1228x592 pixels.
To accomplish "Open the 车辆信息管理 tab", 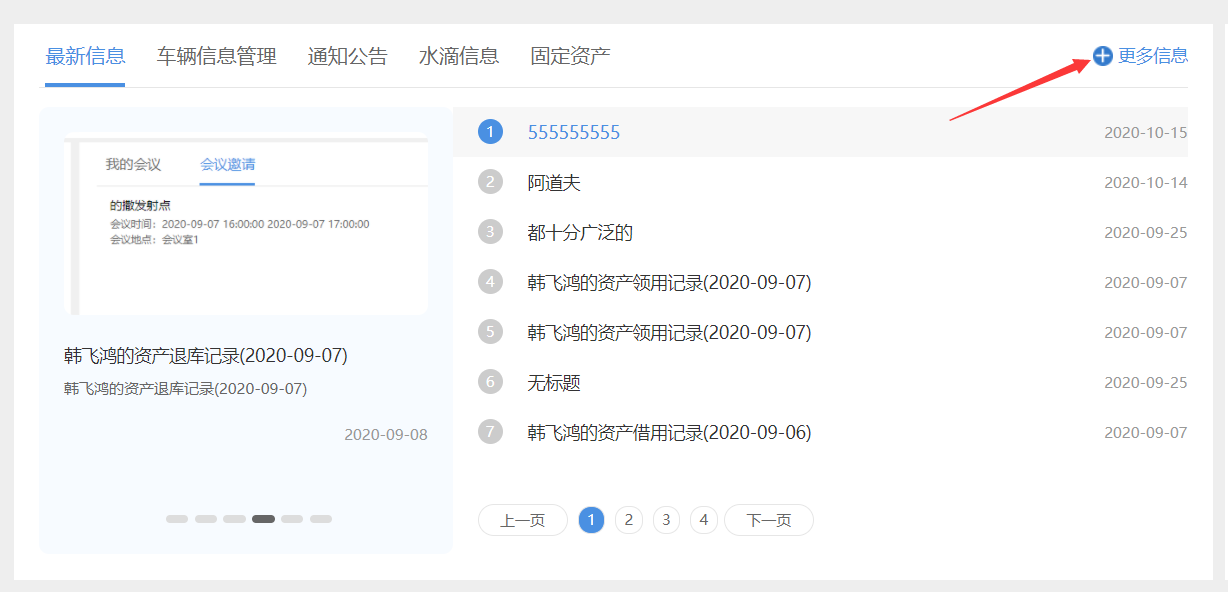I will pos(216,56).
